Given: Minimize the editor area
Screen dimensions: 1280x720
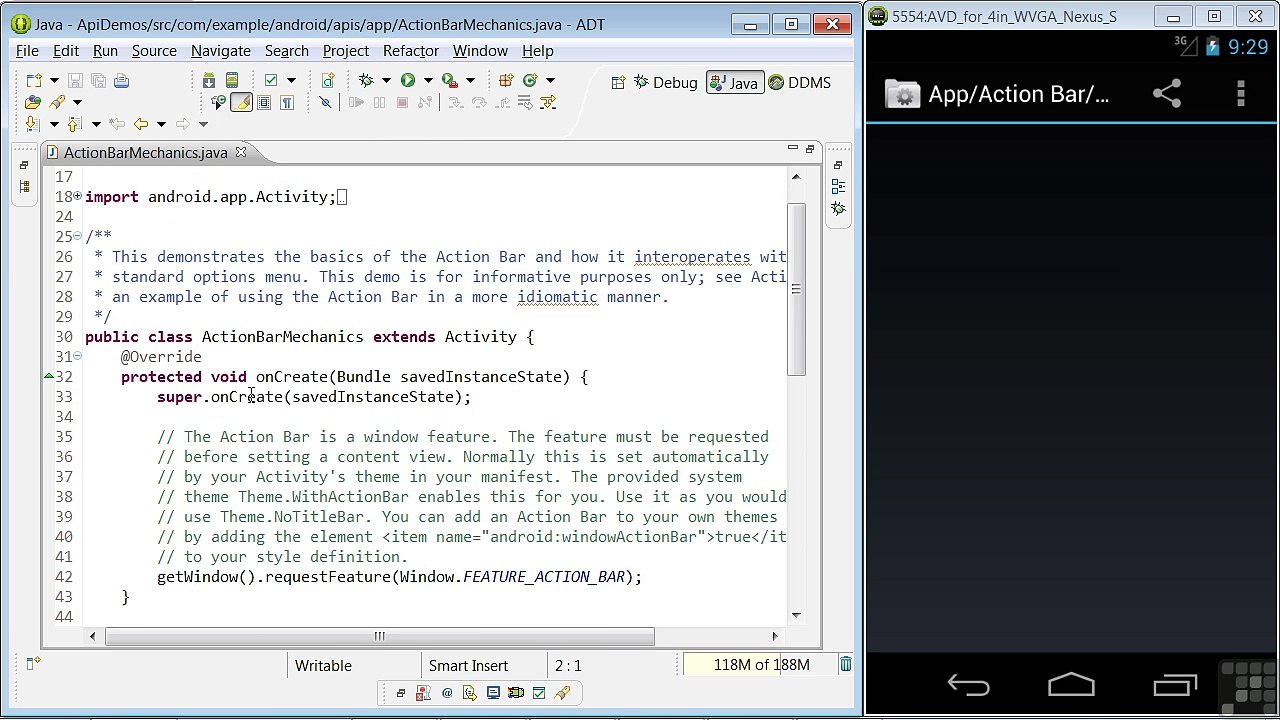Looking at the screenshot, I should [792, 149].
